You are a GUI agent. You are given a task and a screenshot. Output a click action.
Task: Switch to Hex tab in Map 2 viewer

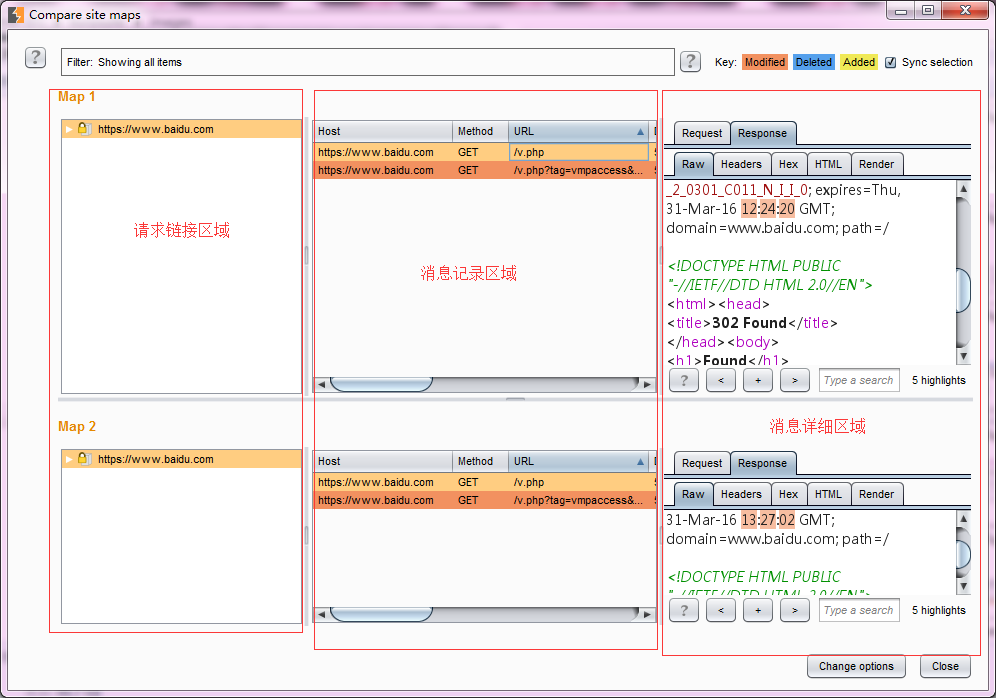tap(788, 494)
